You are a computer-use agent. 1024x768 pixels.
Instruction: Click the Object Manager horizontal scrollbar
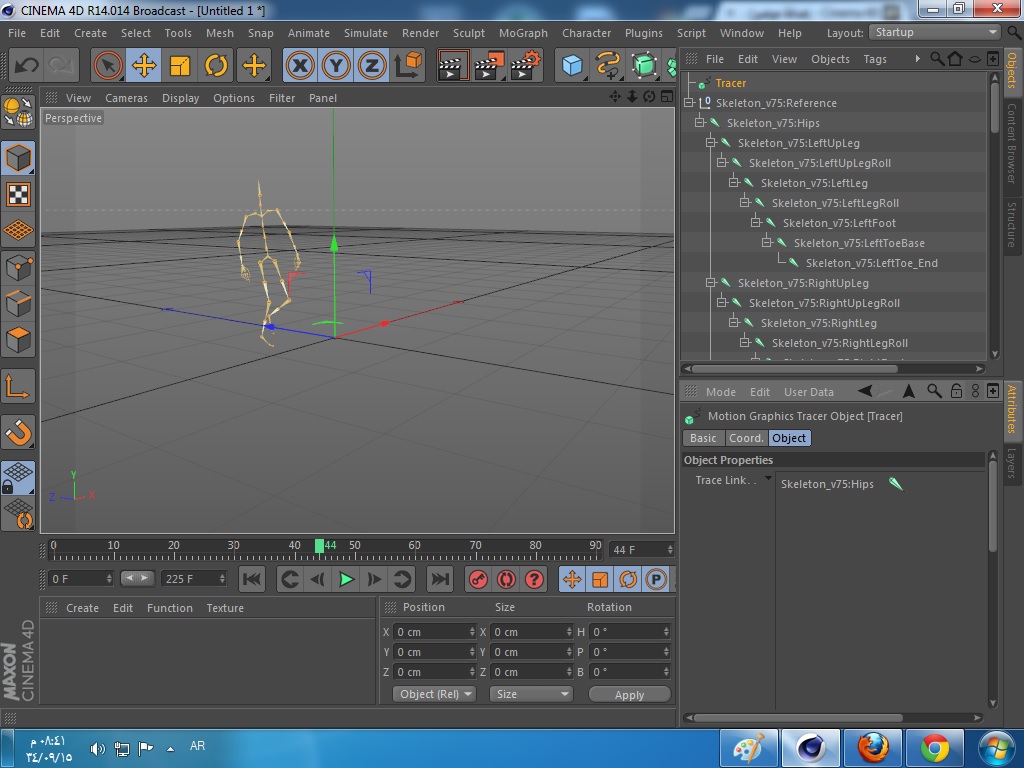point(795,369)
